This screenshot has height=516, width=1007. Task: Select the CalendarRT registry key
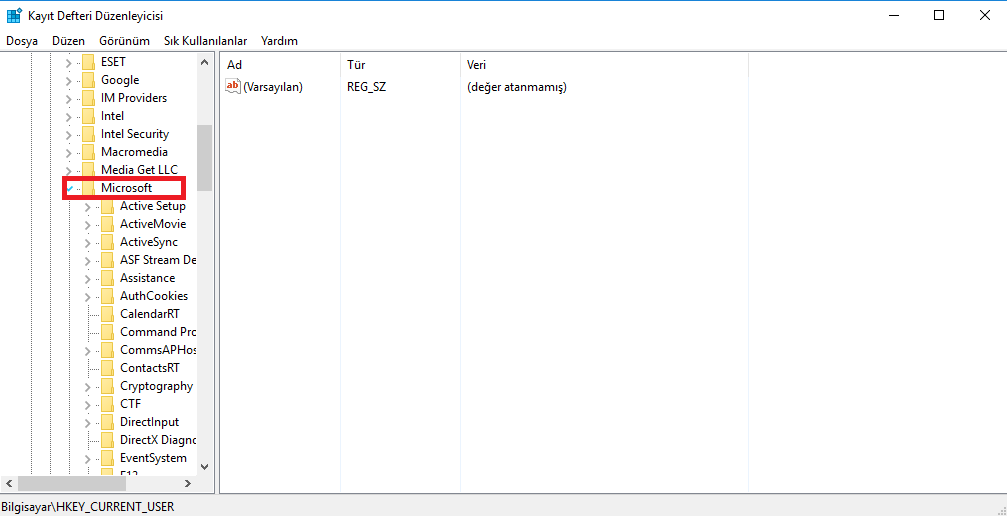point(149,314)
